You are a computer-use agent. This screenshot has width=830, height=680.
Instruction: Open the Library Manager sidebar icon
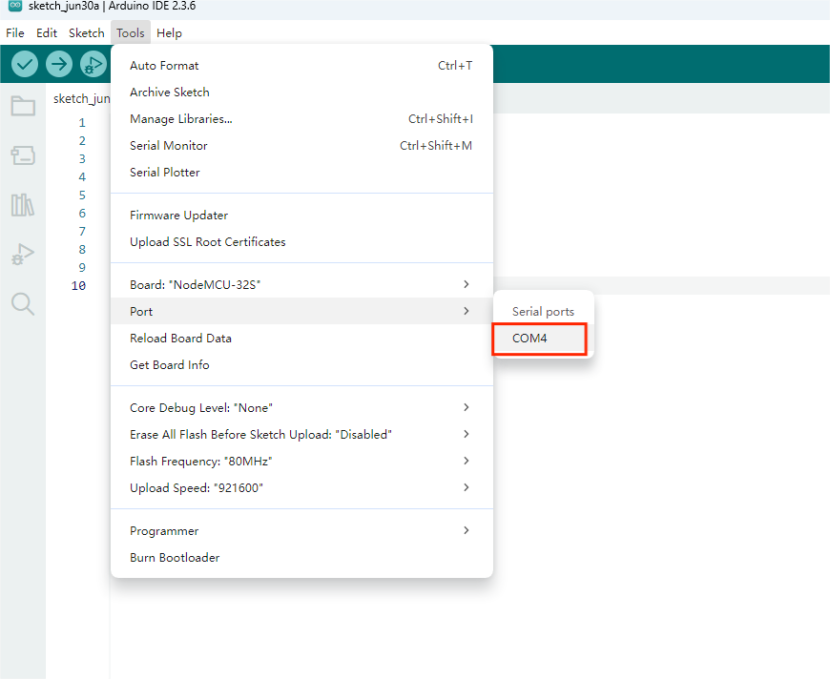[x=23, y=205]
